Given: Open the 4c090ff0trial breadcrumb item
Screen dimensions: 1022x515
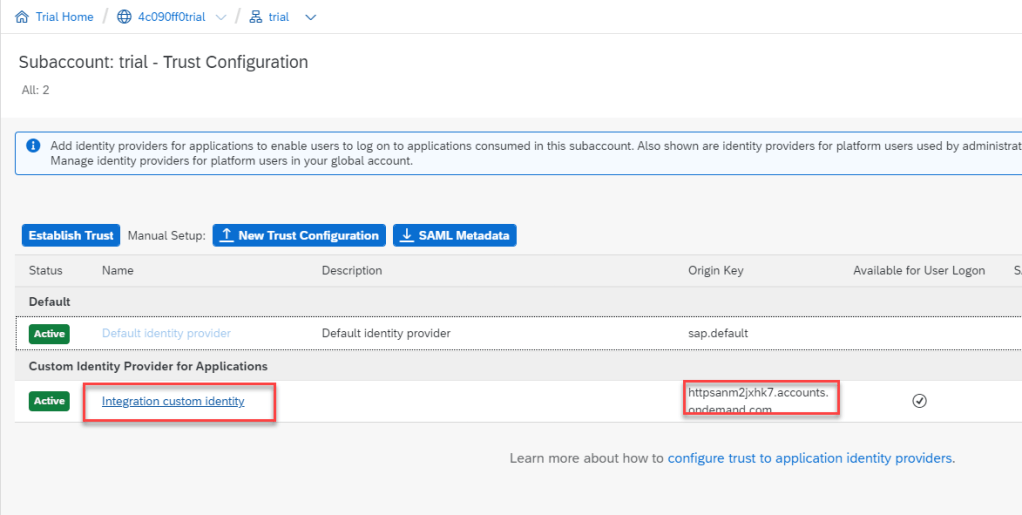Looking at the screenshot, I should (172, 17).
